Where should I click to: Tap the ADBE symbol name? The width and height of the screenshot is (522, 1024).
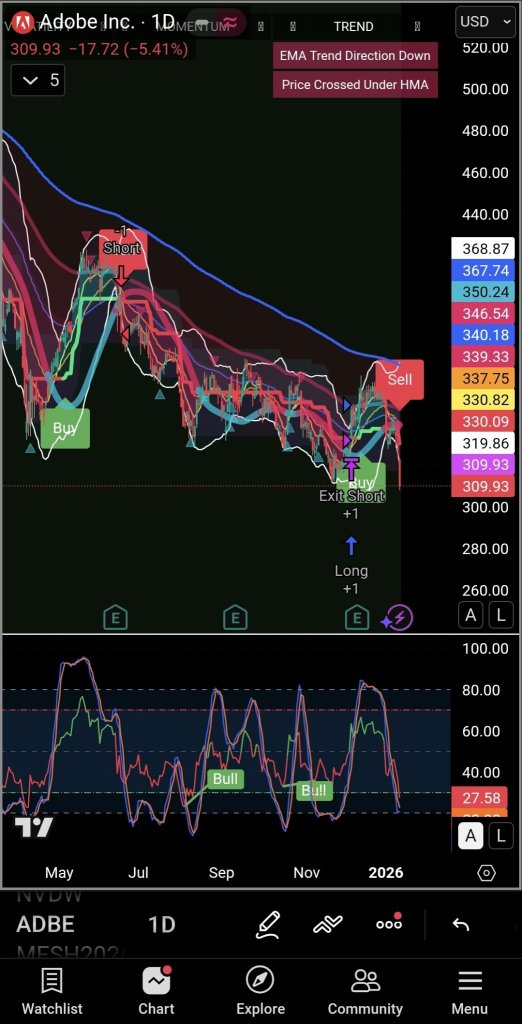coord(45,924)
